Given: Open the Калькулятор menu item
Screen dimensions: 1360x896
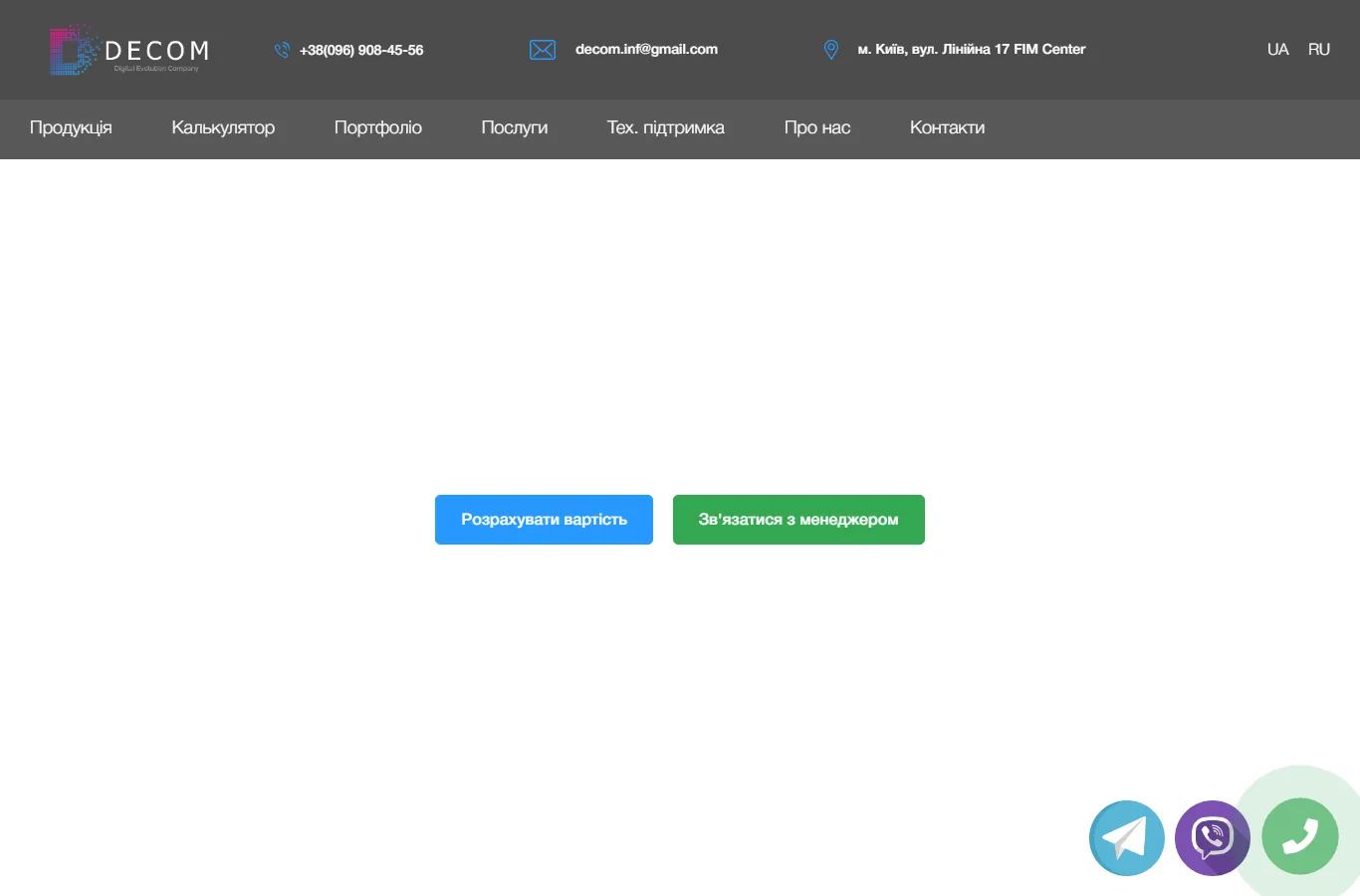Looking at the screenshot, I should coord(223,127).
